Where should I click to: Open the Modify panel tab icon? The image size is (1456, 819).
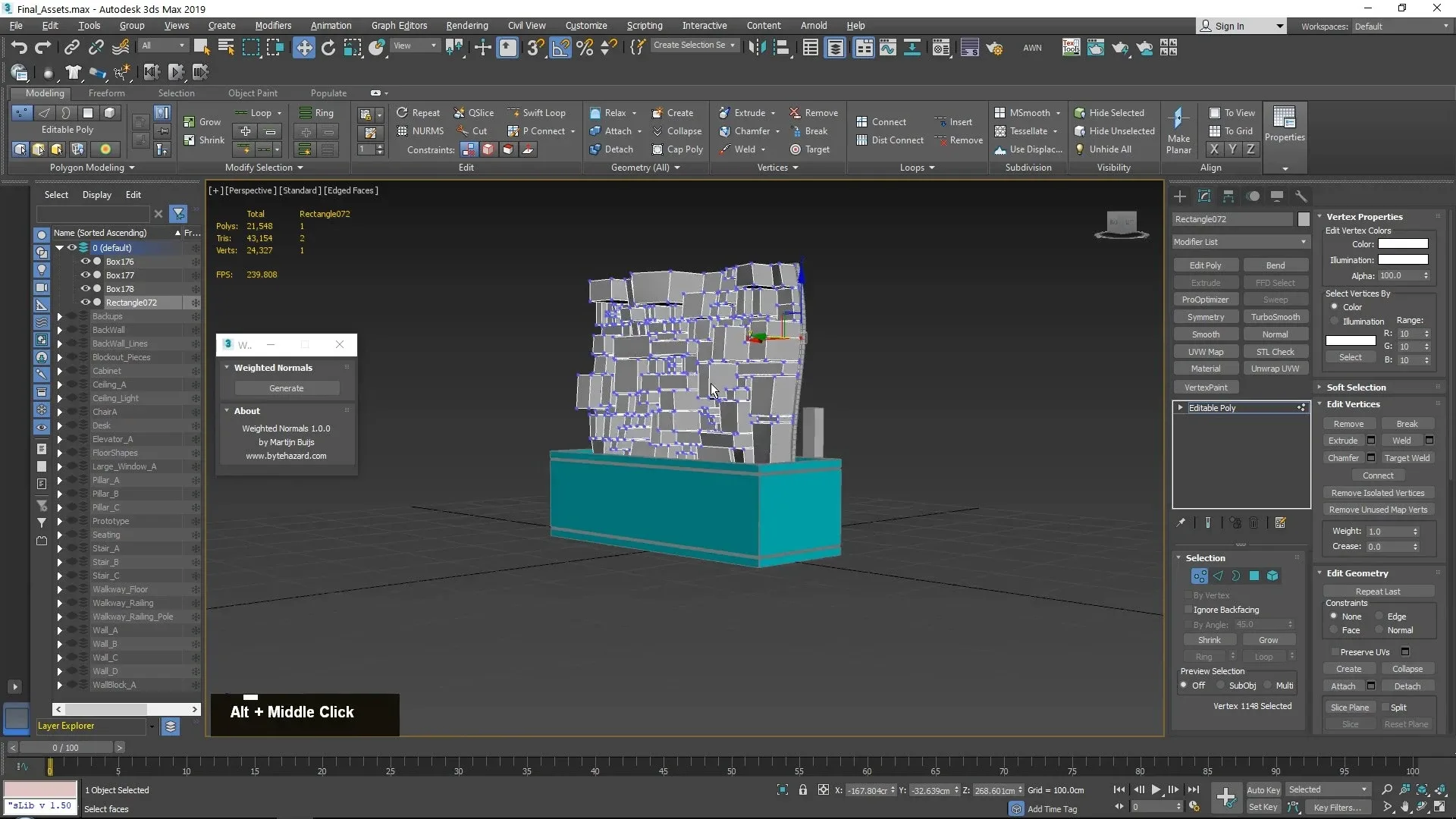point(1203,196)
